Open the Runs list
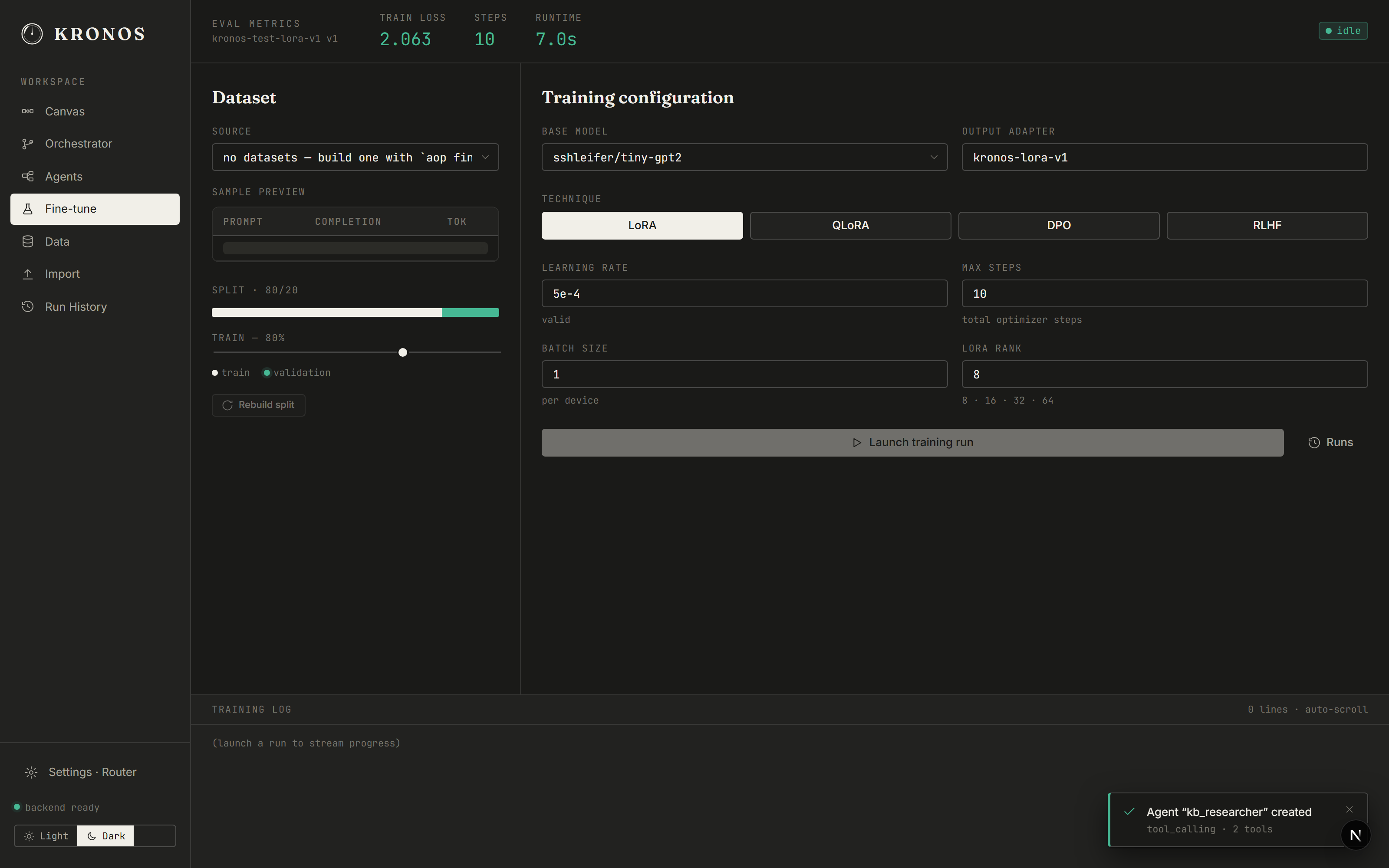Image resolution: width=1389 pixels, height=868 pixels. [1330, 443]
